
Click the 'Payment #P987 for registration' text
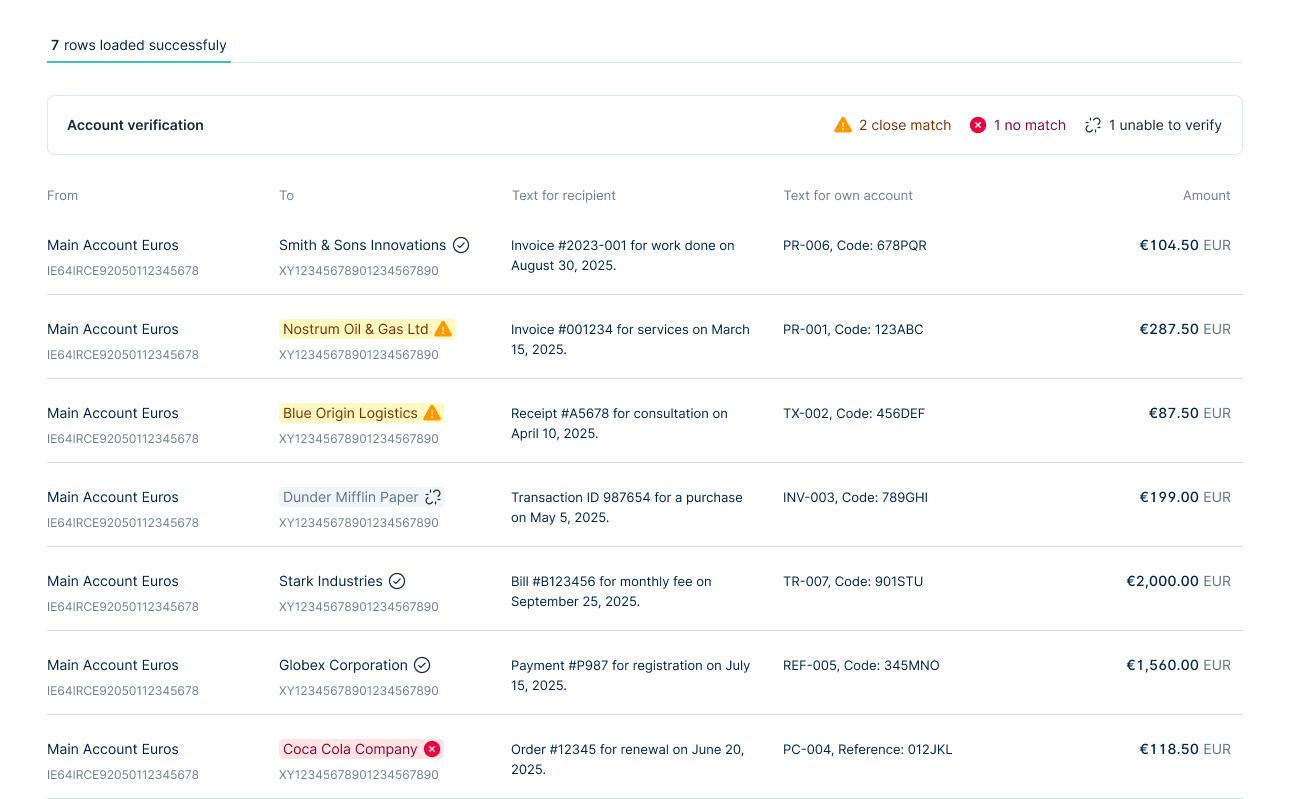pyautogui.click(x=630, y=675)
